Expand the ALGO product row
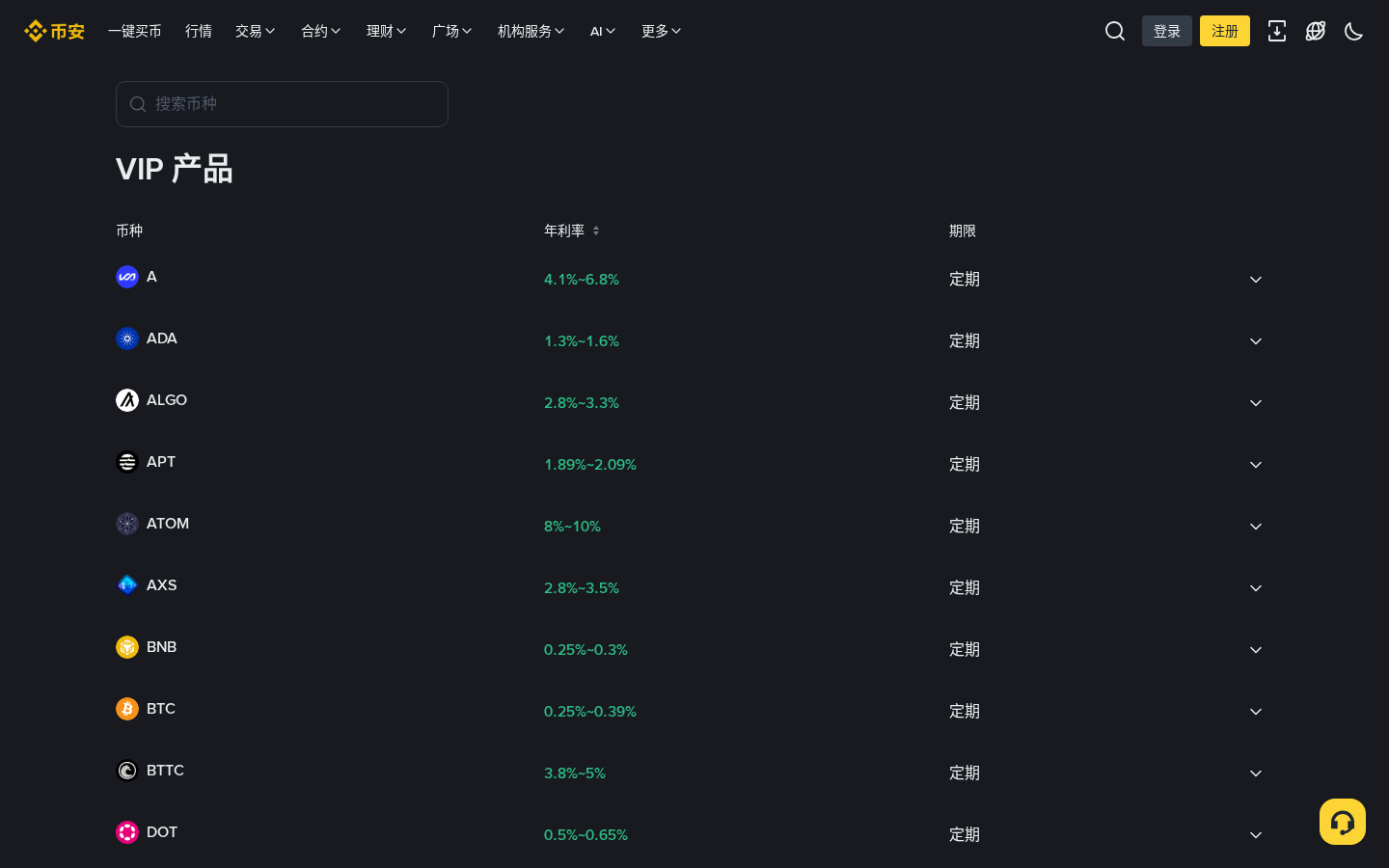The height and width of the screenshot is (868, 1389). 1256,403
